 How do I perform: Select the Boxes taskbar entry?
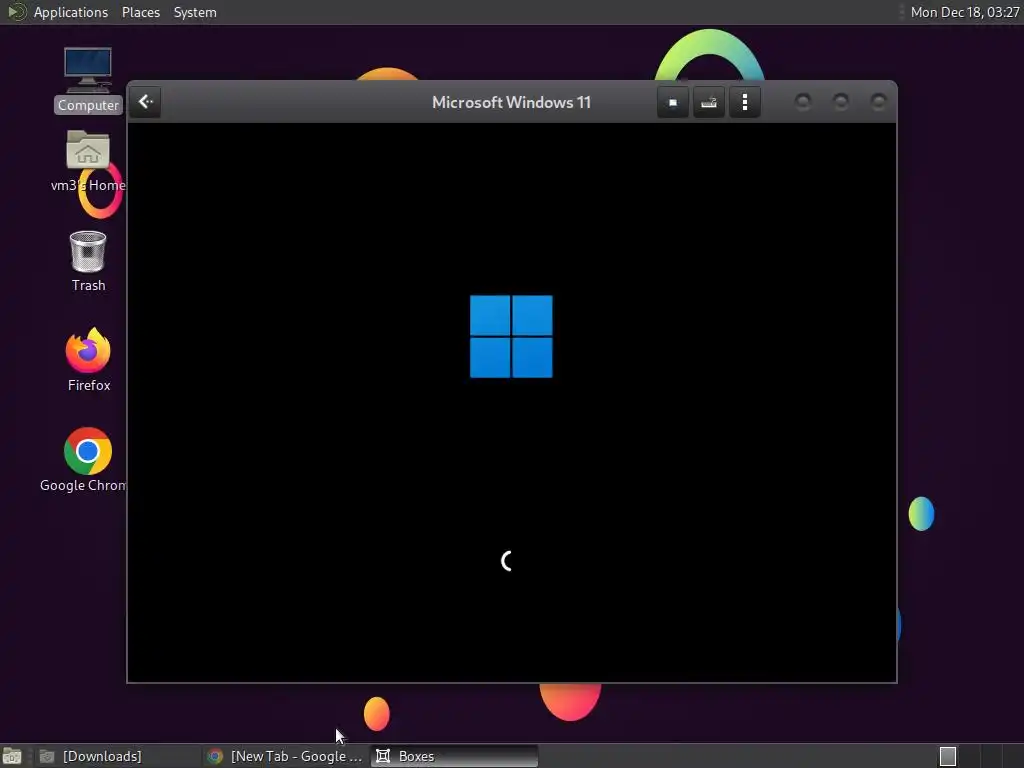(x=455, y=756)
